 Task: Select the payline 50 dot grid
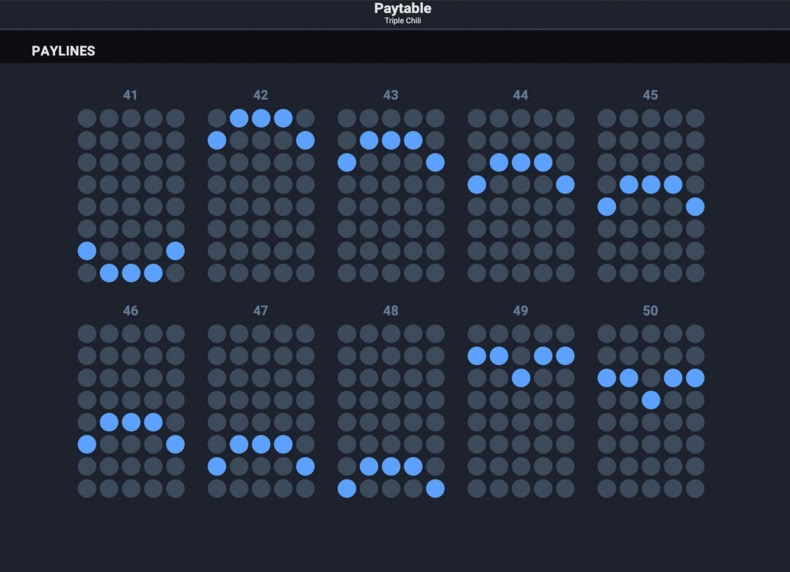(x=651, y=411)
